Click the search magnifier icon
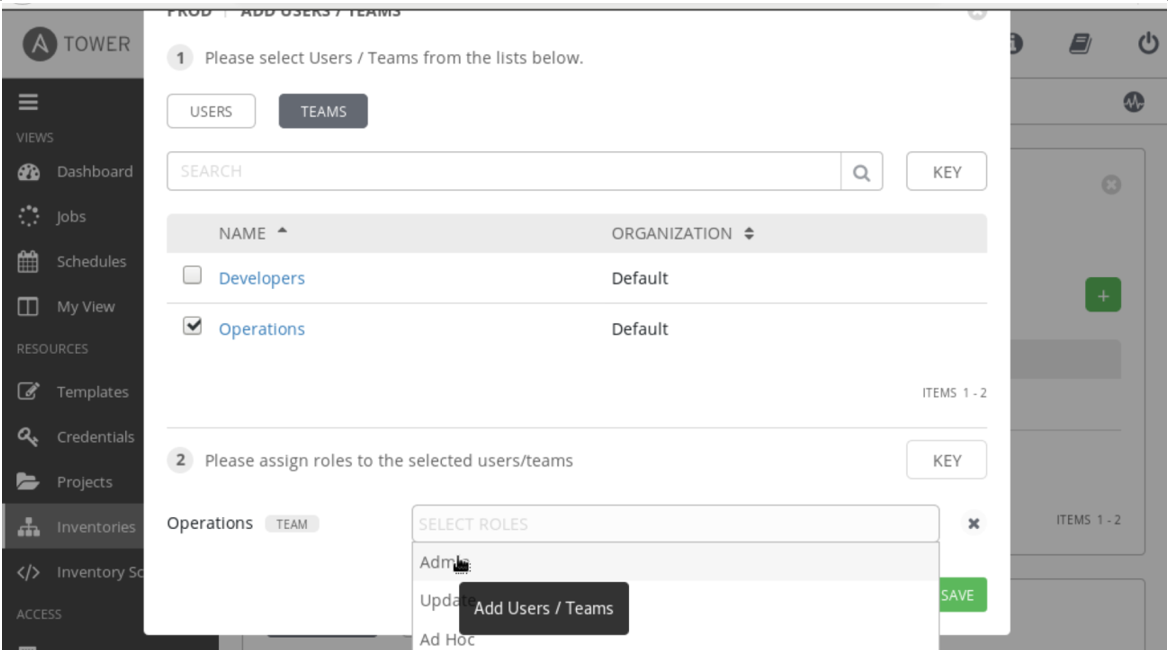 tap(862, 172)
